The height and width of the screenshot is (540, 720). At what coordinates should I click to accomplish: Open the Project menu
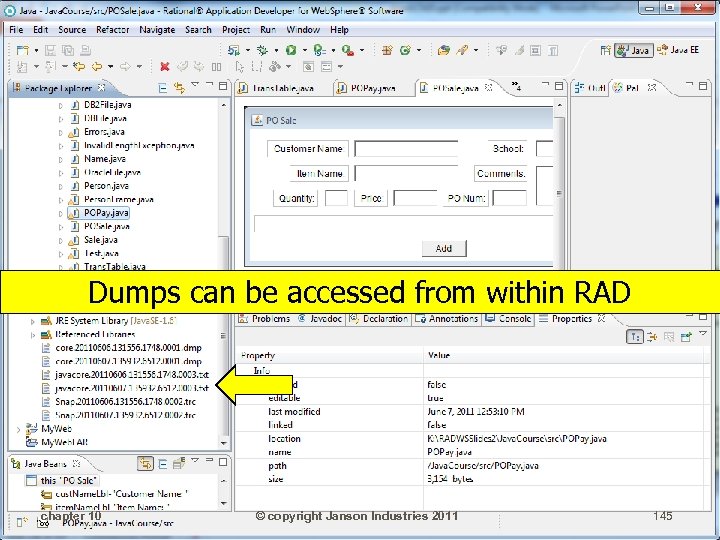(x=236, y=30)
